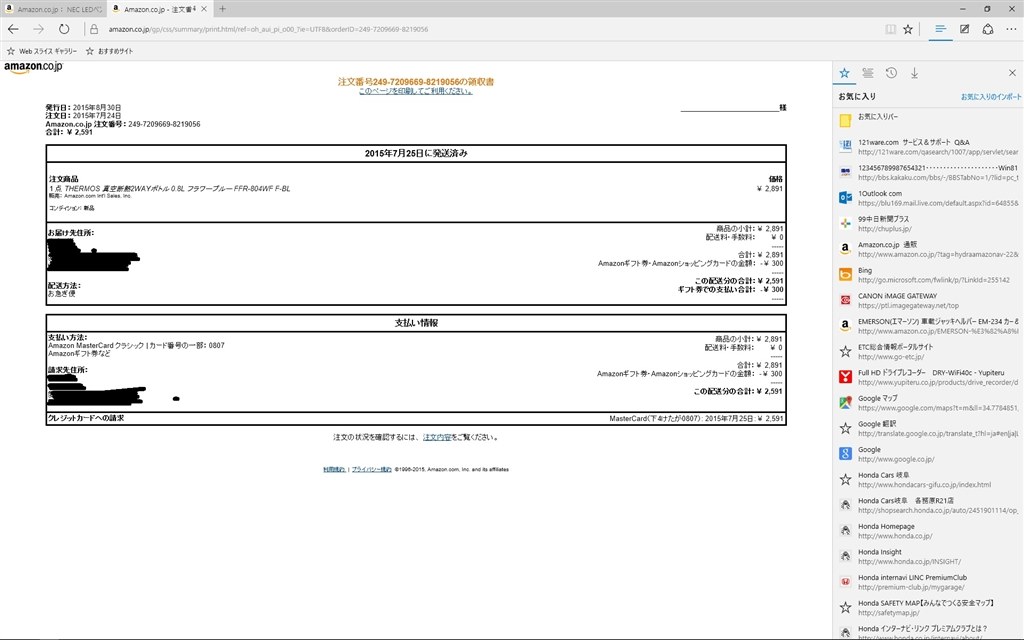Click the amazon.co.jp logo
Image resolution: width=1024 pixels, height=640 pixels.
pyautogui.click(x=33, y=67)
